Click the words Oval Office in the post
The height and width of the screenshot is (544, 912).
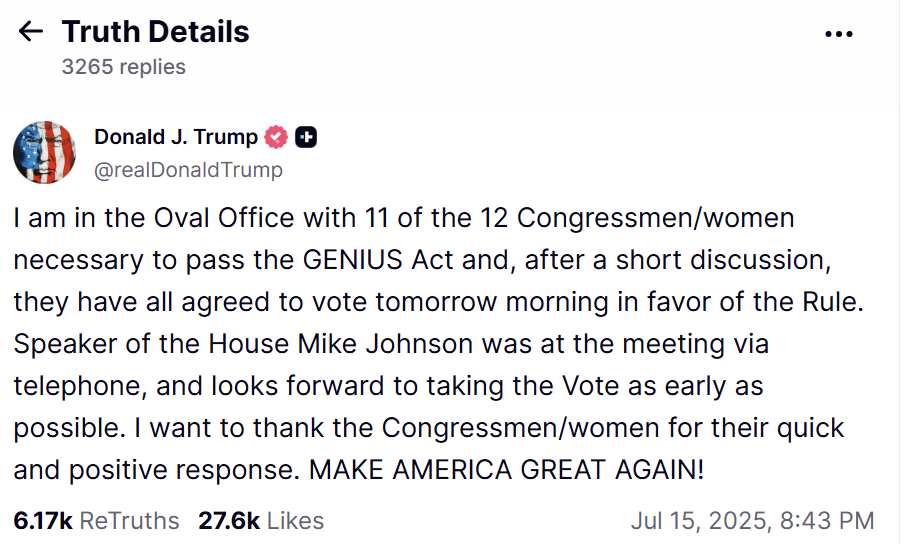[224, 218]
